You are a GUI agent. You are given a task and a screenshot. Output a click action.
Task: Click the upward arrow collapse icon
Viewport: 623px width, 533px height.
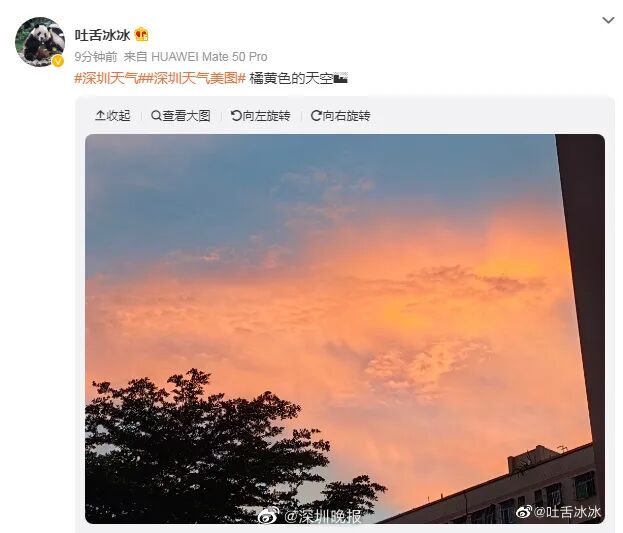[100, 116]
